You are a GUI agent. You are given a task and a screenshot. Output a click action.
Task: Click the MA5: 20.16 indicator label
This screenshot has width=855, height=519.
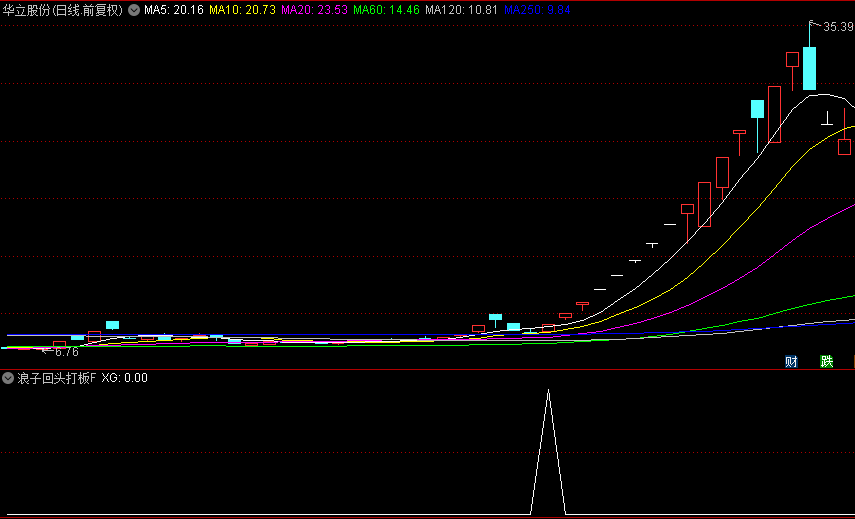coord(174,10)
